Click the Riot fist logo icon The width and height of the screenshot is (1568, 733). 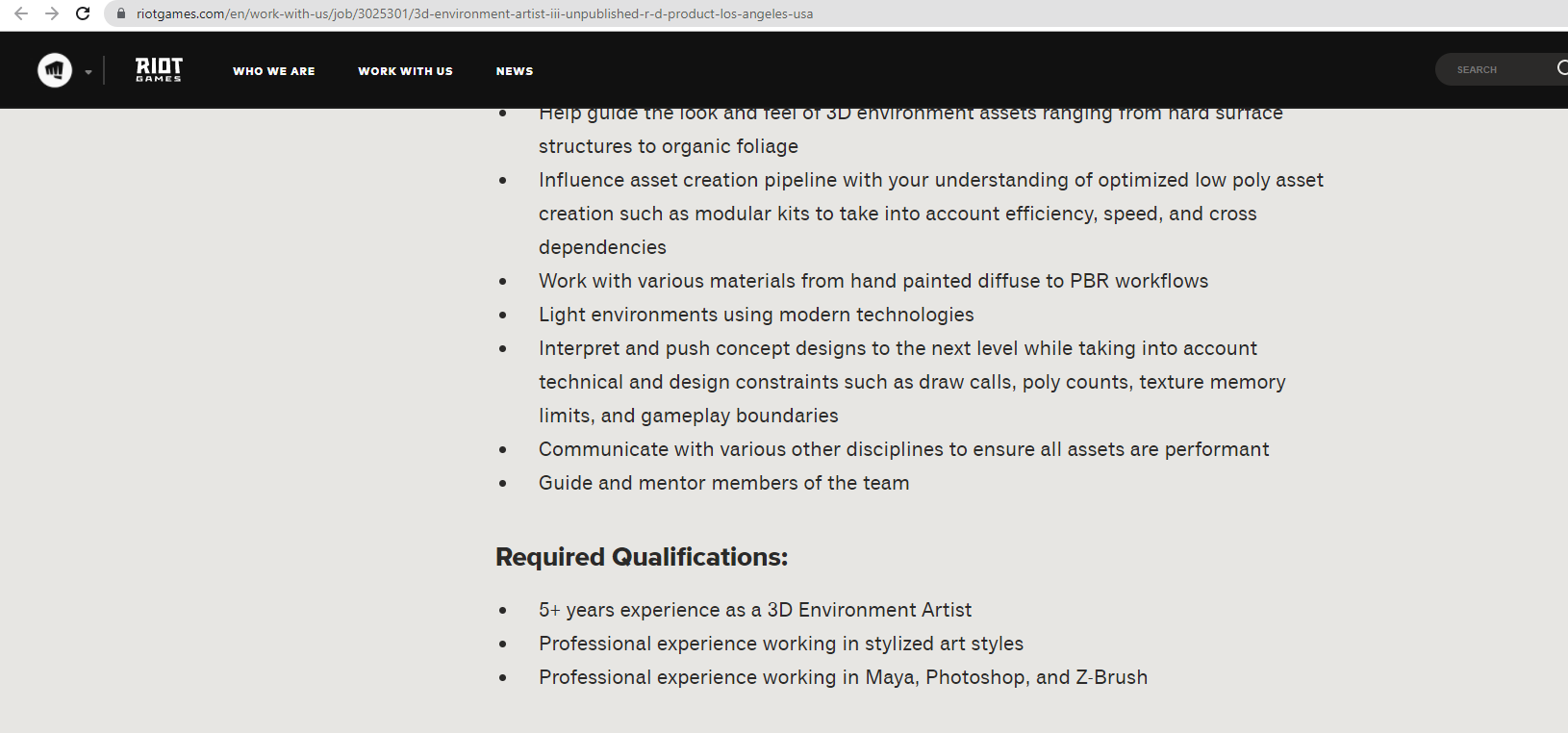[x=55, y=70]
